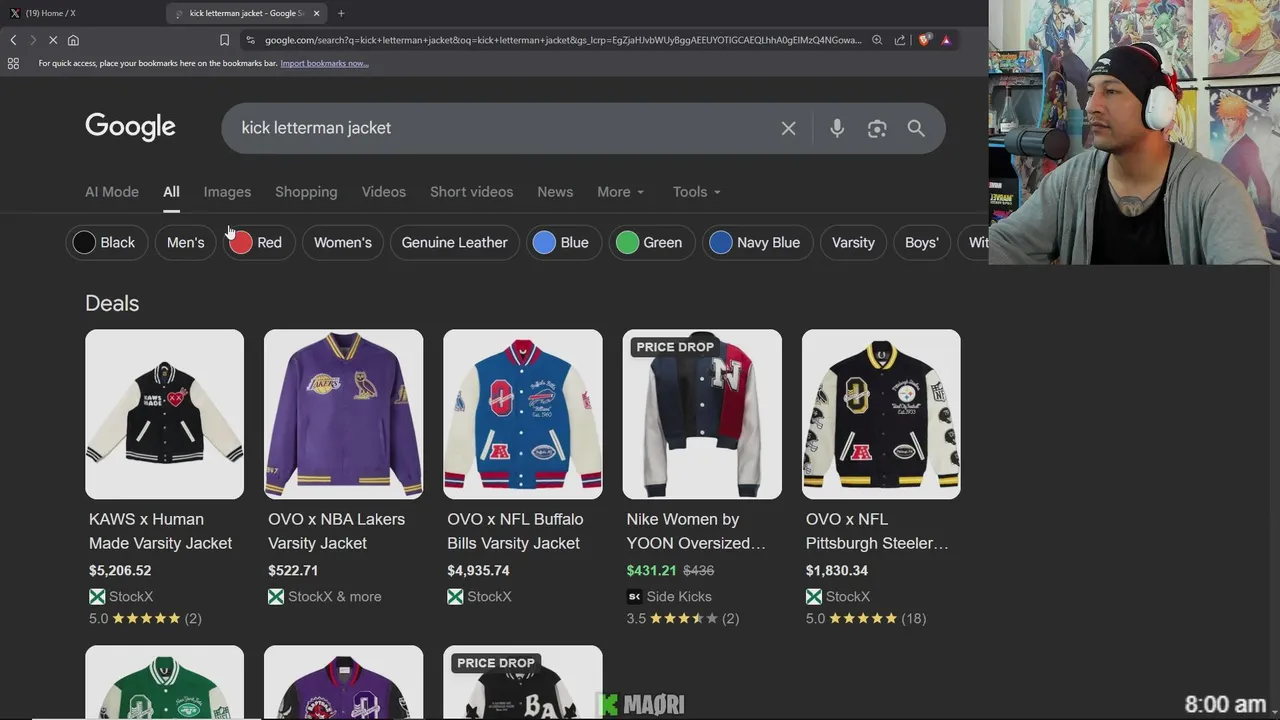The height and width of the screenshot is (720, 1280).
Task: Filter by the Green color chip
Action: click(651, 242)
